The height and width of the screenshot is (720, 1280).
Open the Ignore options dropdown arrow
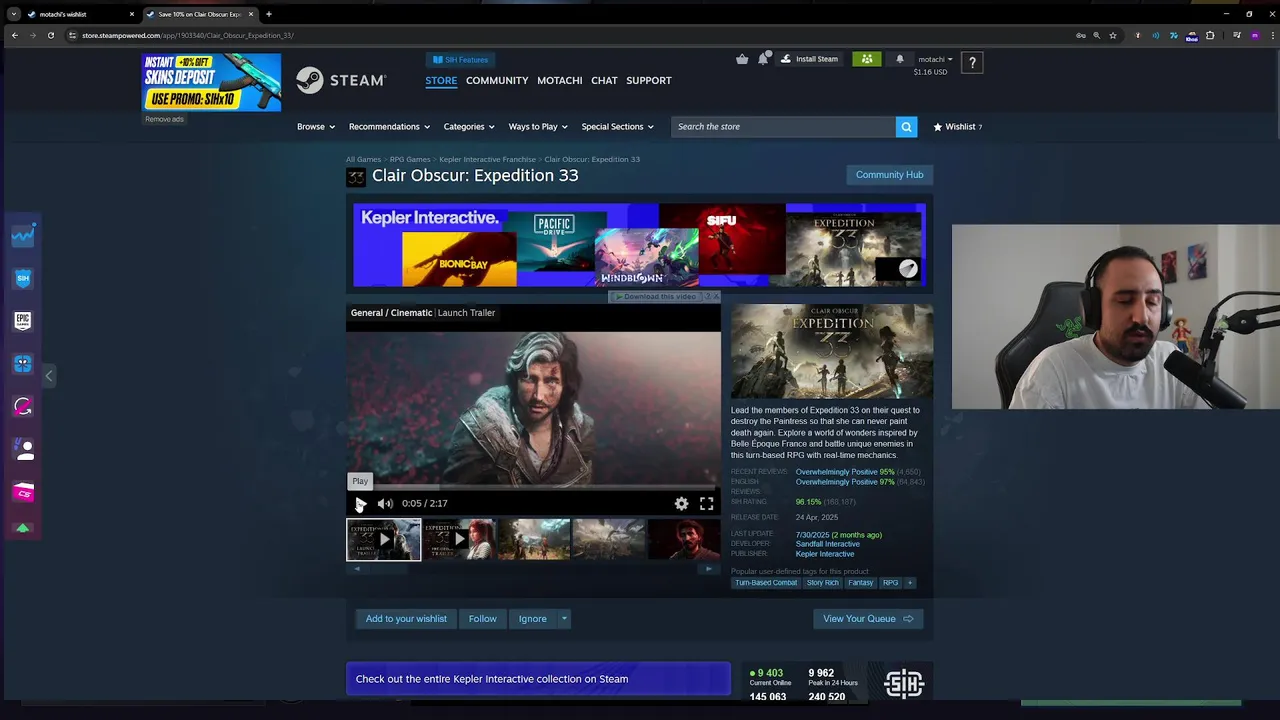click(x=564, y=619)
